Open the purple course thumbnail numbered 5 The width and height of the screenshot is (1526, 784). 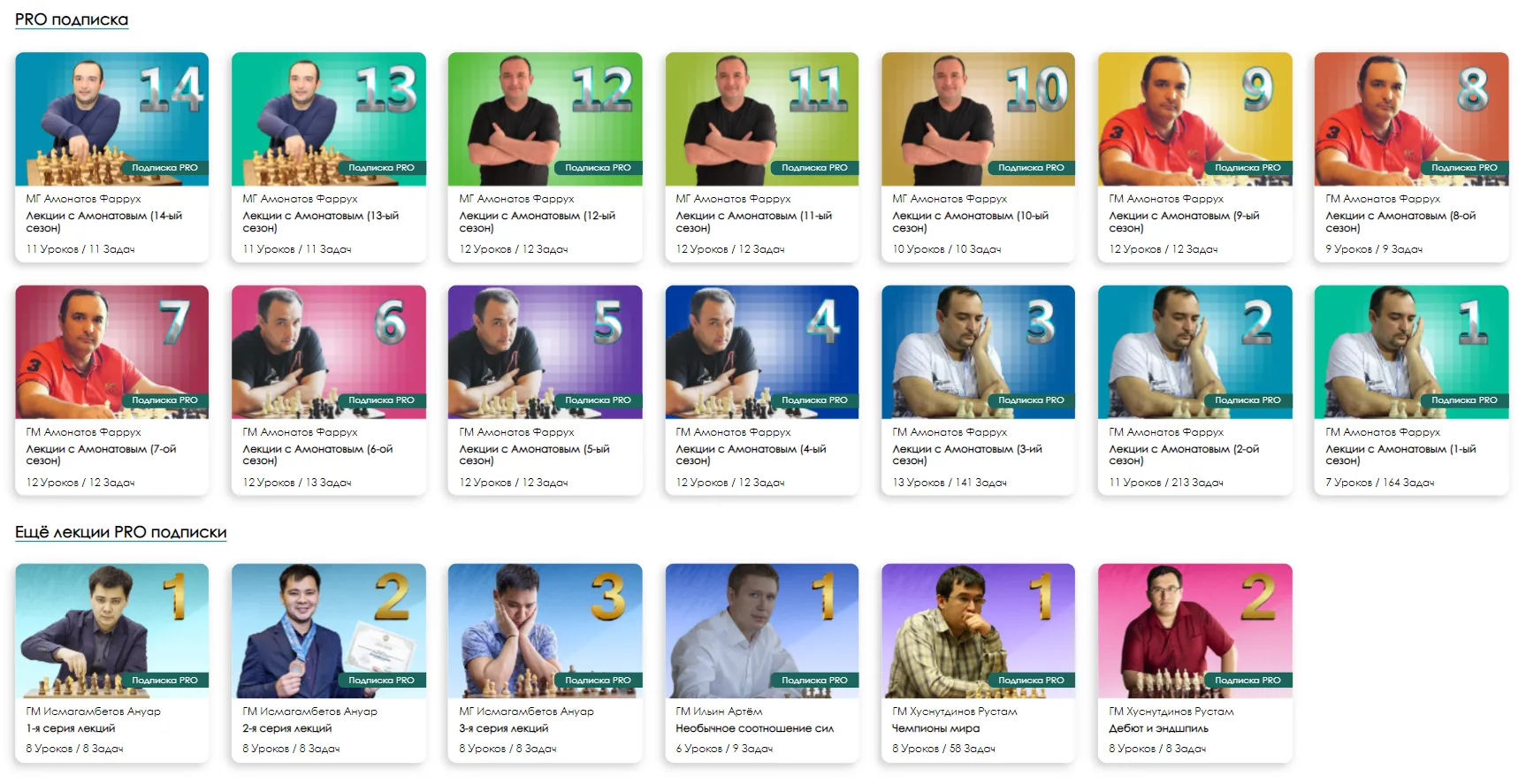pyautogui.click(x=546, y=352)
